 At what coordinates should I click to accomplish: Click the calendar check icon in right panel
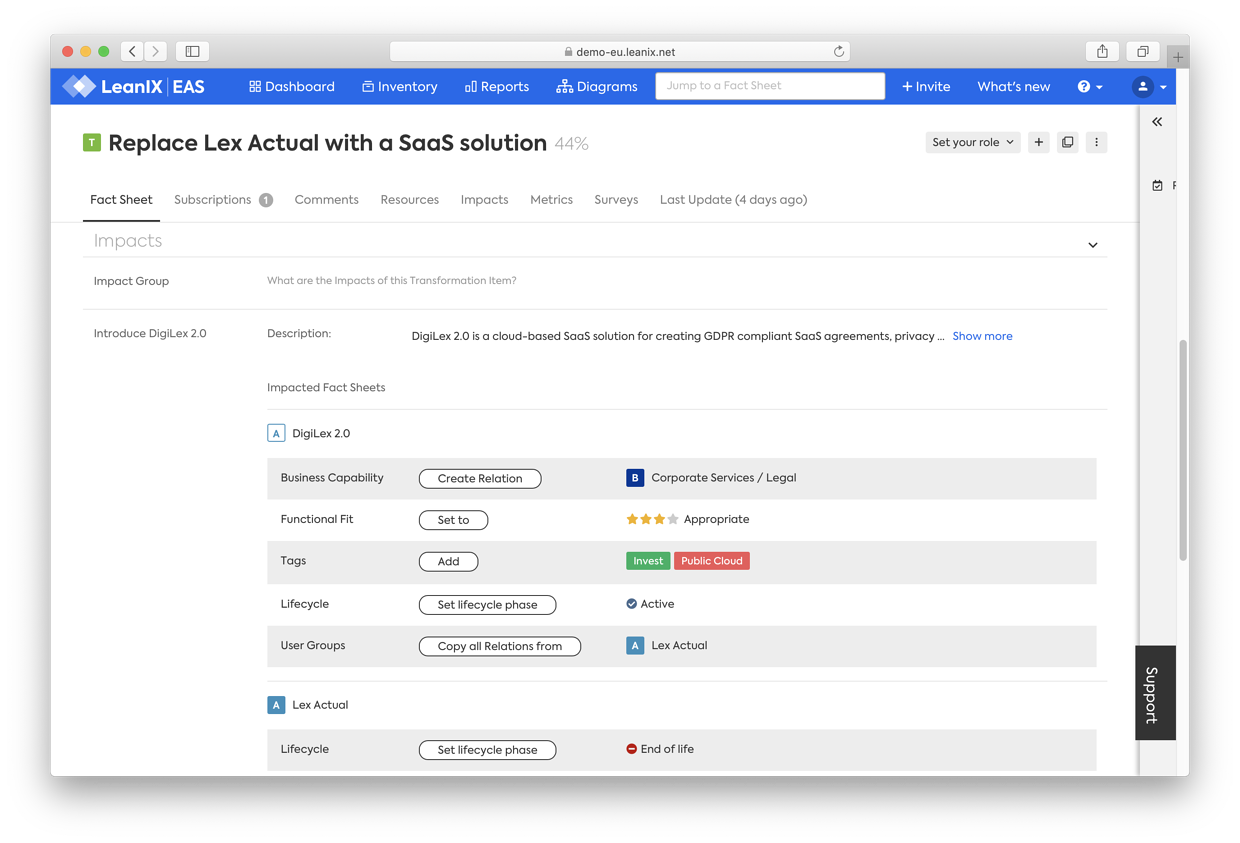1158,186
